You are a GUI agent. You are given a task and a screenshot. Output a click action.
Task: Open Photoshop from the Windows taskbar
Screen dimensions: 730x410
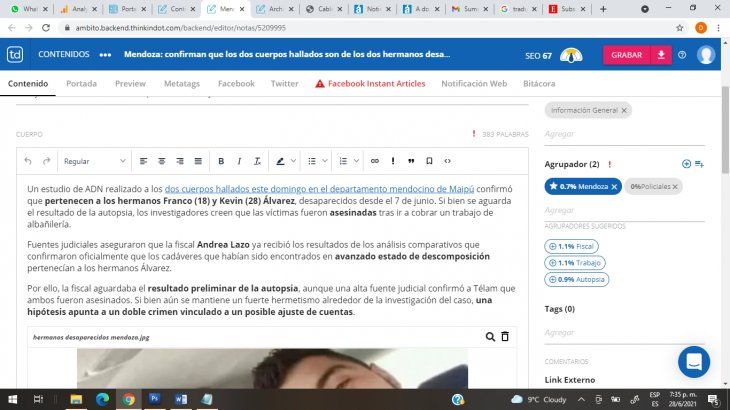point(154,398)
